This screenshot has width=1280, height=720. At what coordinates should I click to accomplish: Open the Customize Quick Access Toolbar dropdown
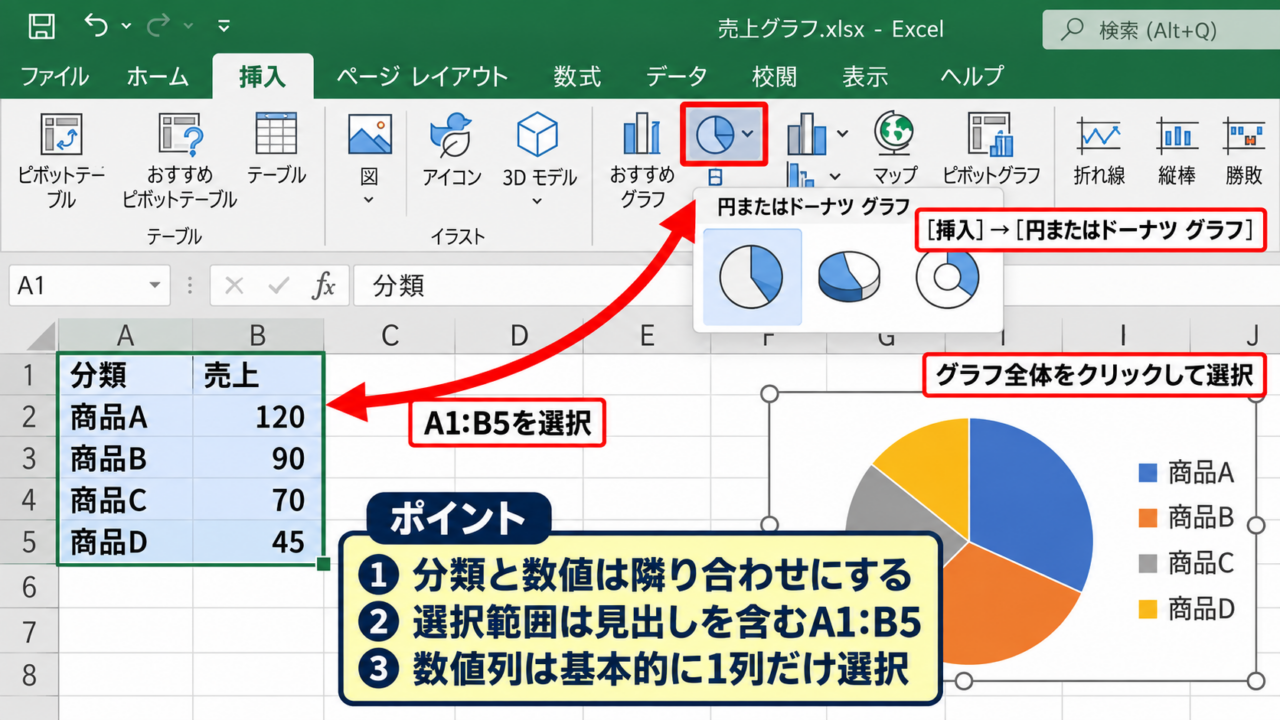(x=223, y=26)
